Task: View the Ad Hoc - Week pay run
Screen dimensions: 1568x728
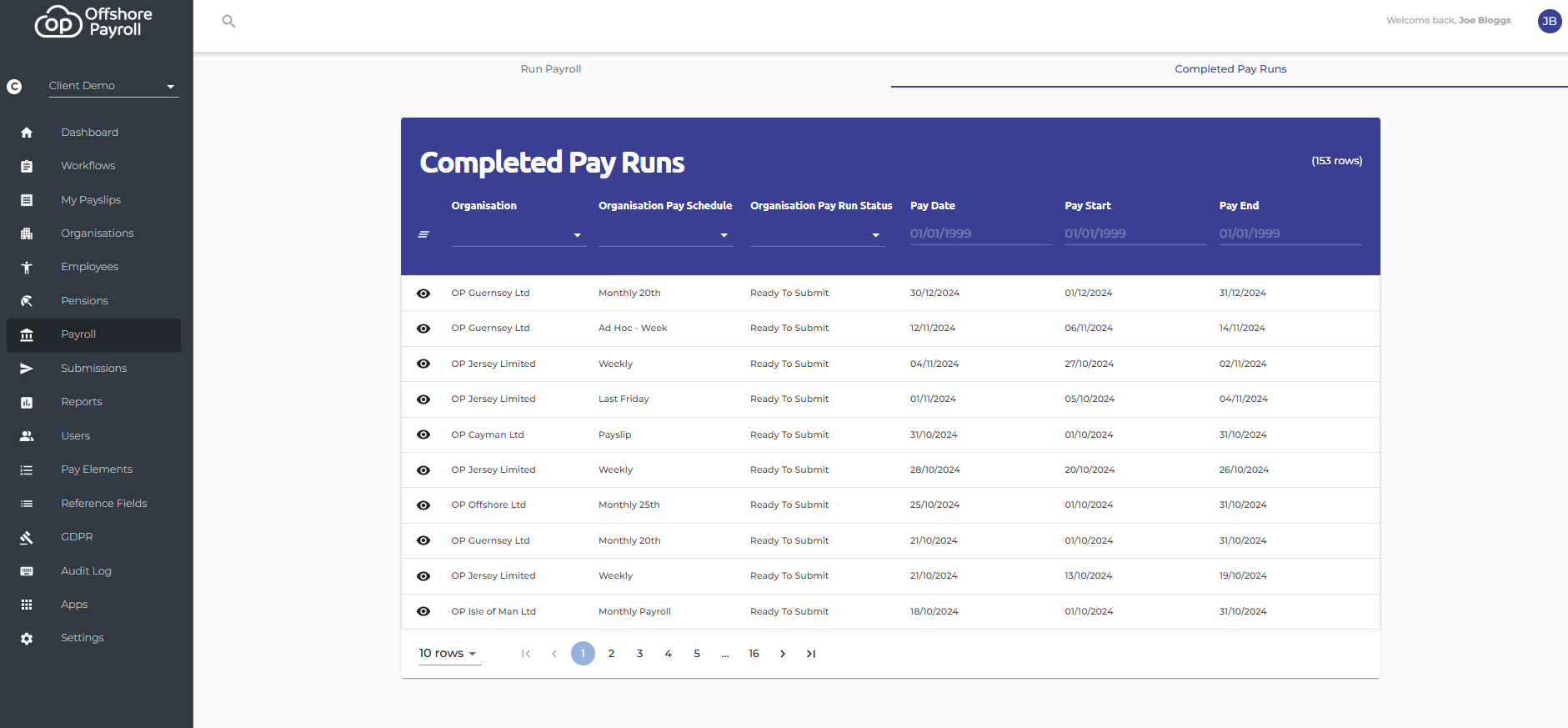Action: tap(423, 329)
